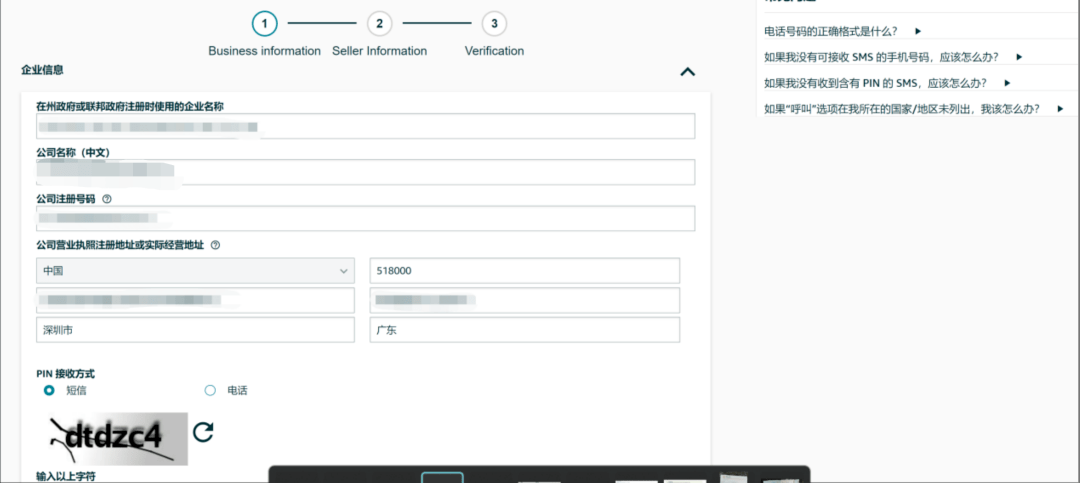
Task: Click the 深圳市 city field
Action: click(195, 330)
